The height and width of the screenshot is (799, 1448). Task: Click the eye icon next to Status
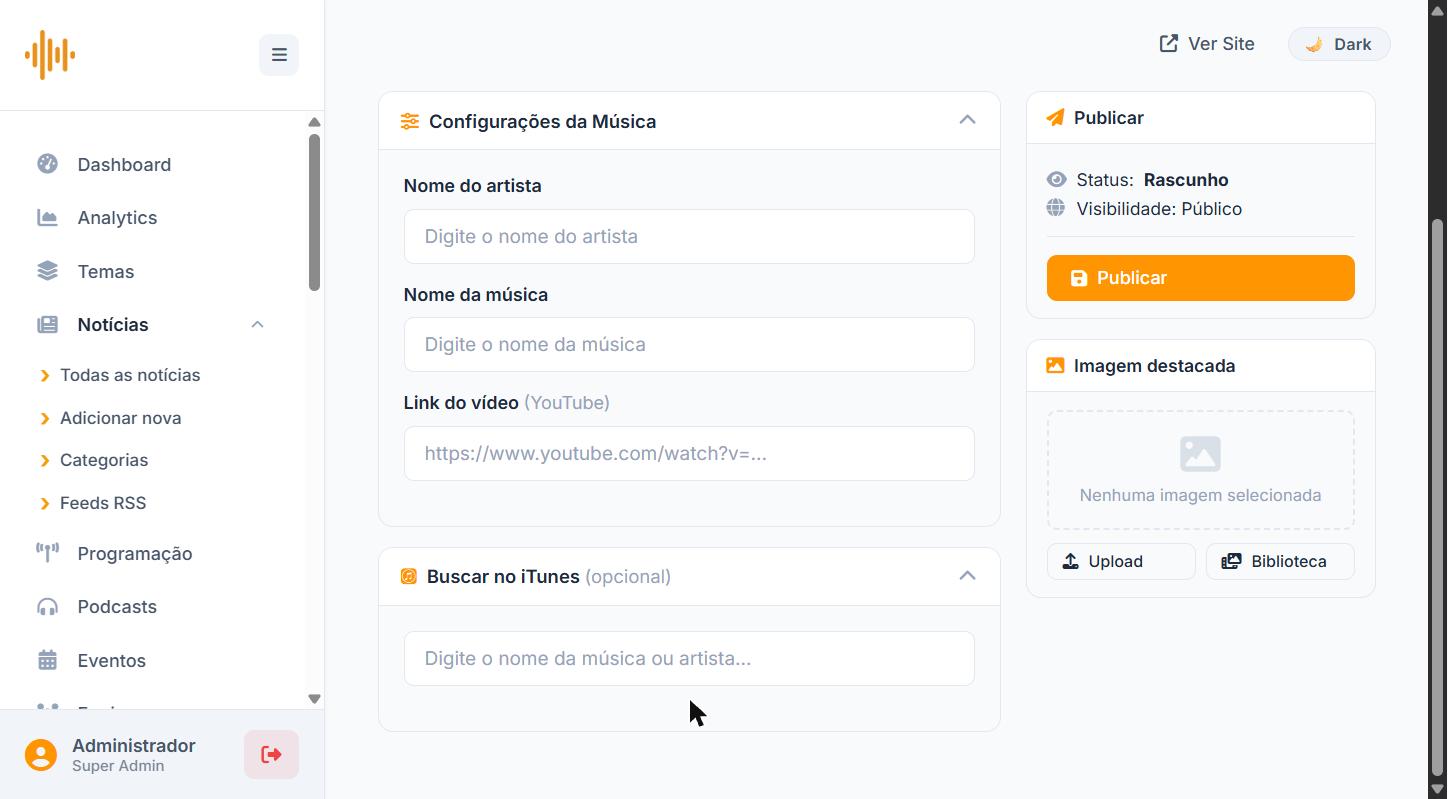pyautogui.click(x=1056, y=179)
